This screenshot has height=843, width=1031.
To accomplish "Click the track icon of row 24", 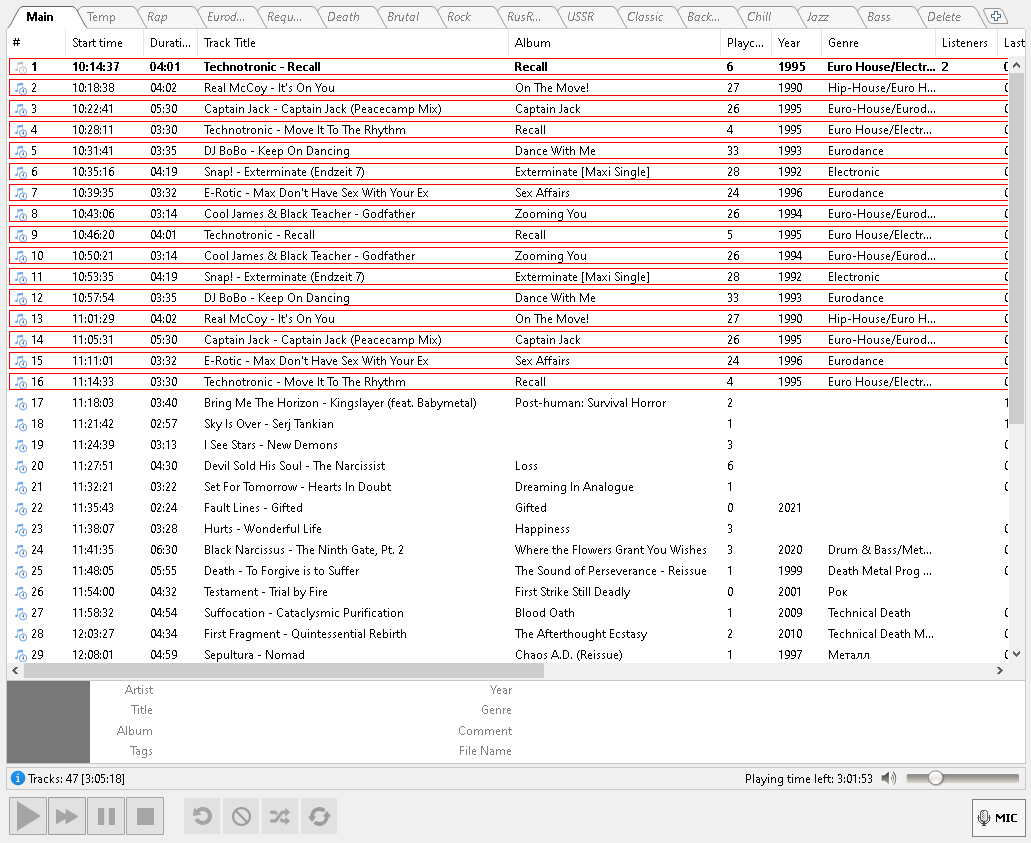I will pos(21,550).
